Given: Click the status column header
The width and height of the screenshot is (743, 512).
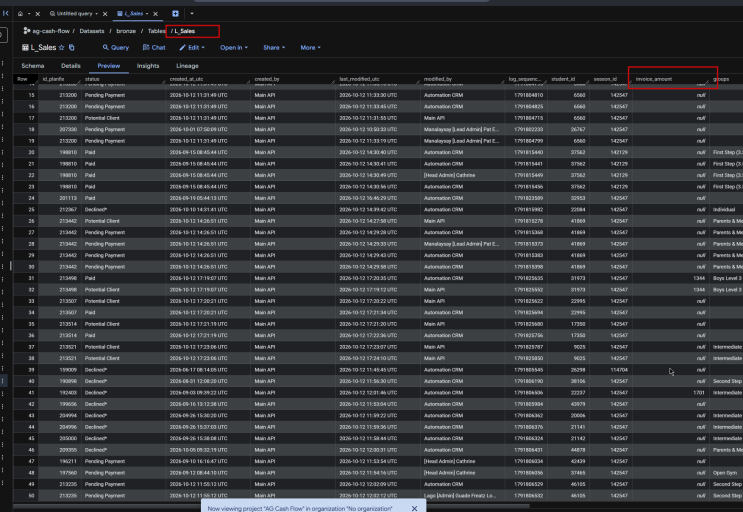Looking at the screenshot, I should [123, 79].
